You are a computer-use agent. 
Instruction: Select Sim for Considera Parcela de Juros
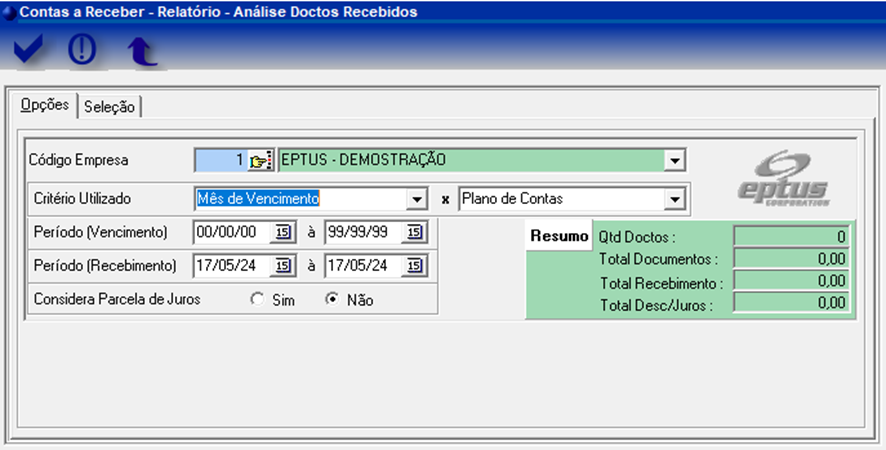click(x=258, y=299)
